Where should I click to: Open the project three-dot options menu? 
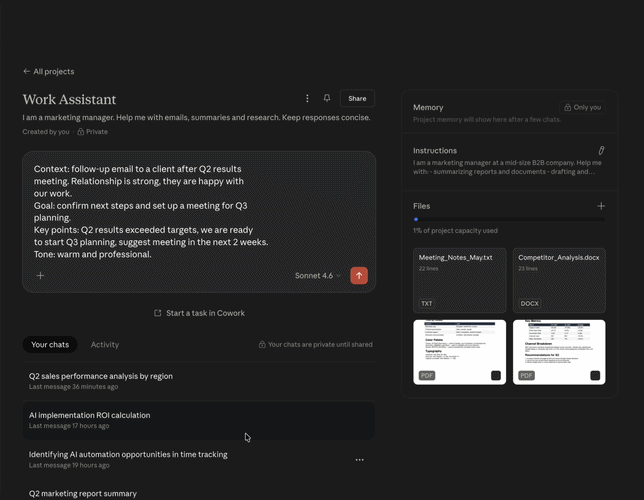307,99
